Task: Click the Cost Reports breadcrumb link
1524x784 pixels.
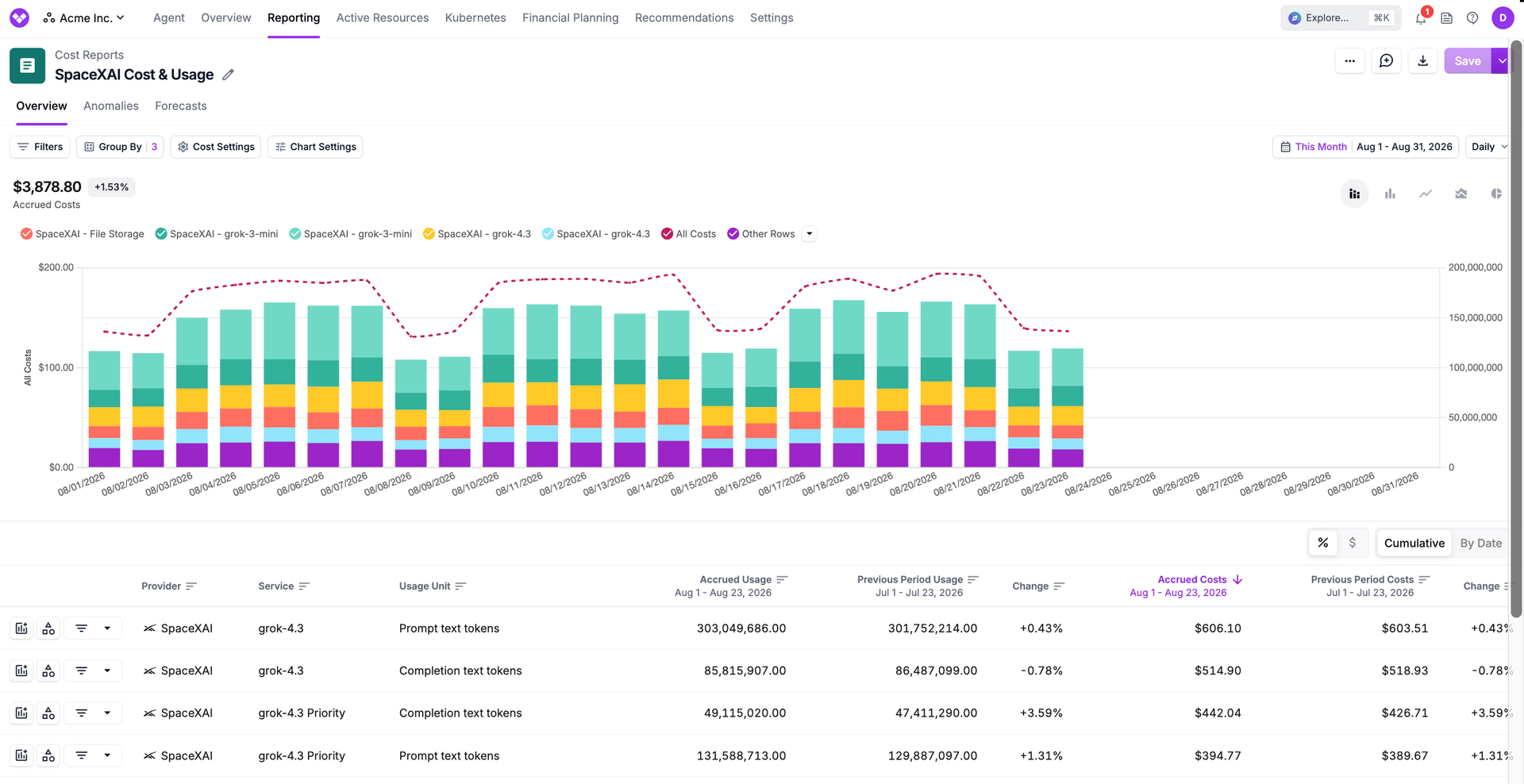Action: 89,55
